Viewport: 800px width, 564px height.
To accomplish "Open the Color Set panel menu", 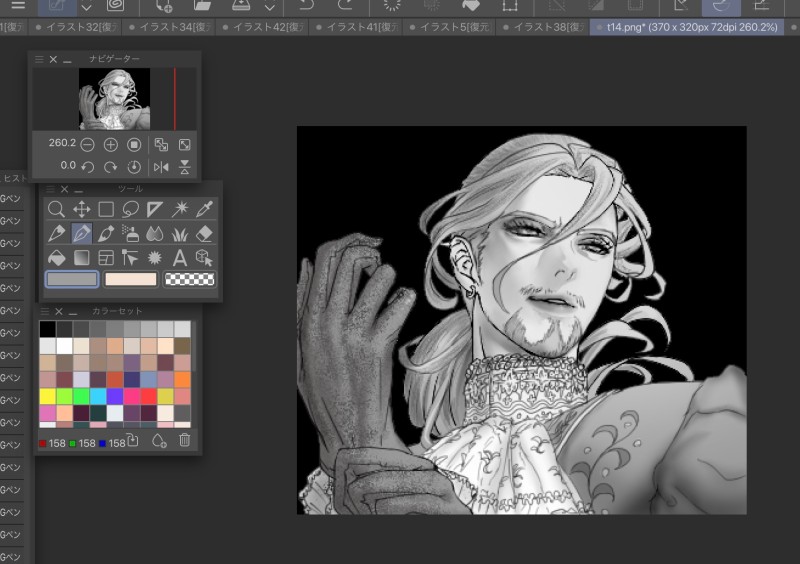I will (x=45, y=312).
